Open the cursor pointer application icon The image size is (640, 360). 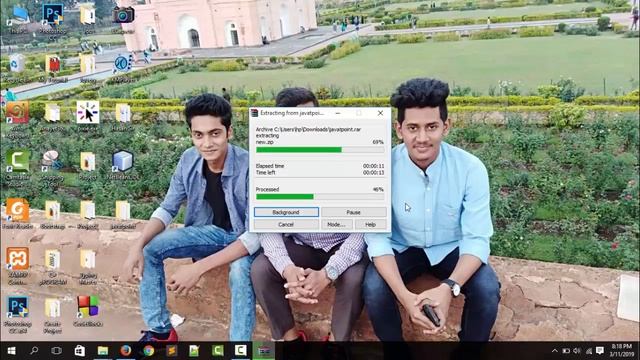88,114
